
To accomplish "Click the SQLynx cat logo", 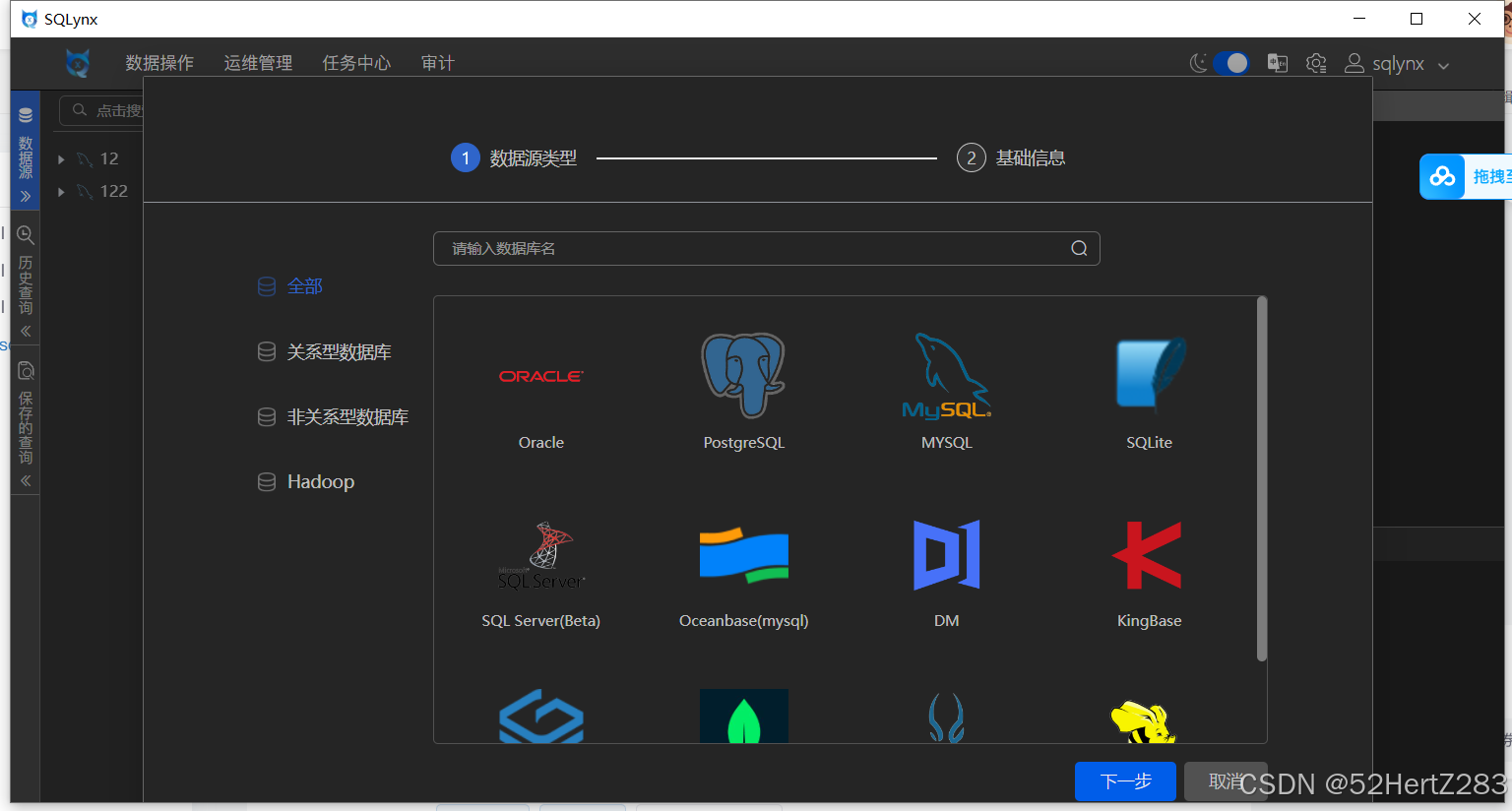I will (x=78, y=63).
